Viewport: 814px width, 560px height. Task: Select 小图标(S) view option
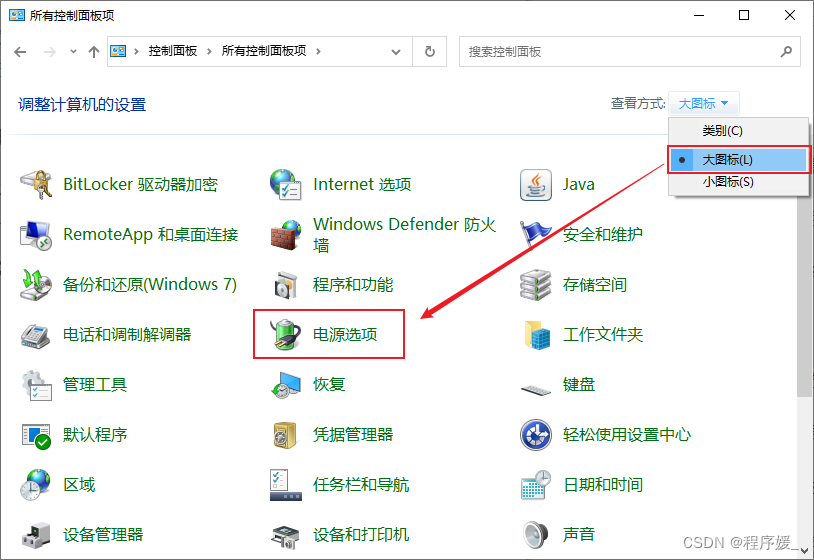[x=738, y=182]
